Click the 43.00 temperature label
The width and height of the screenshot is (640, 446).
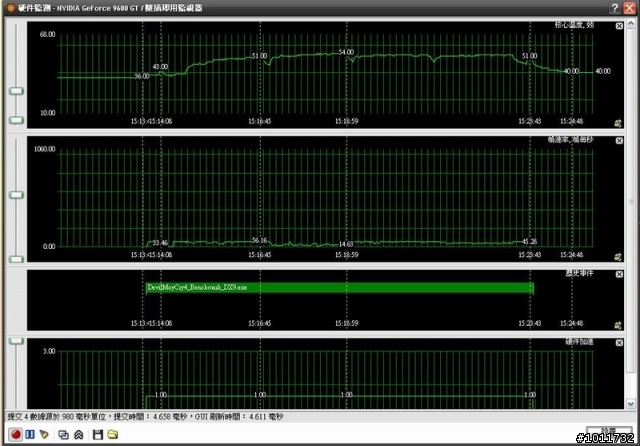click(160, 67)
